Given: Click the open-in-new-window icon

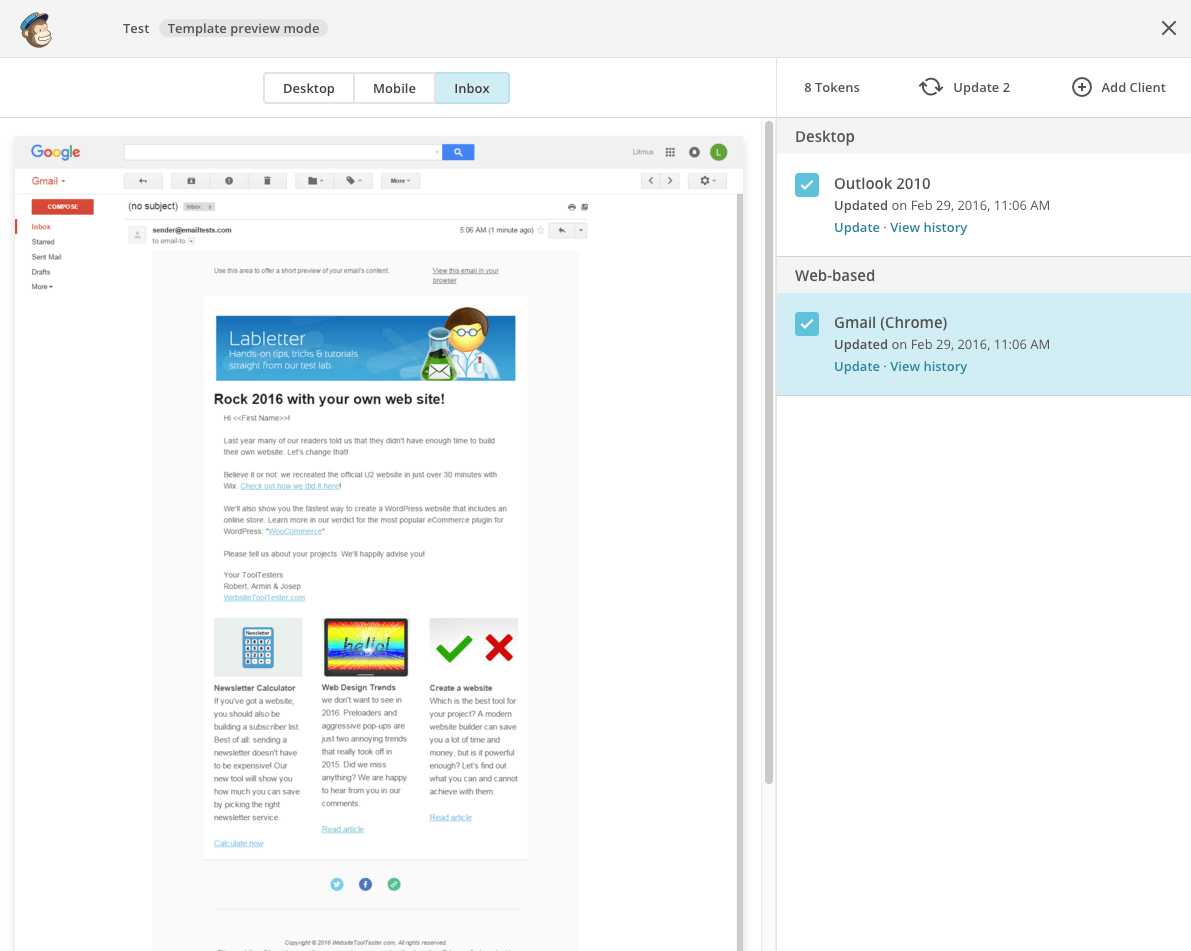Looking at the screenshot, I should coord(584,207).
